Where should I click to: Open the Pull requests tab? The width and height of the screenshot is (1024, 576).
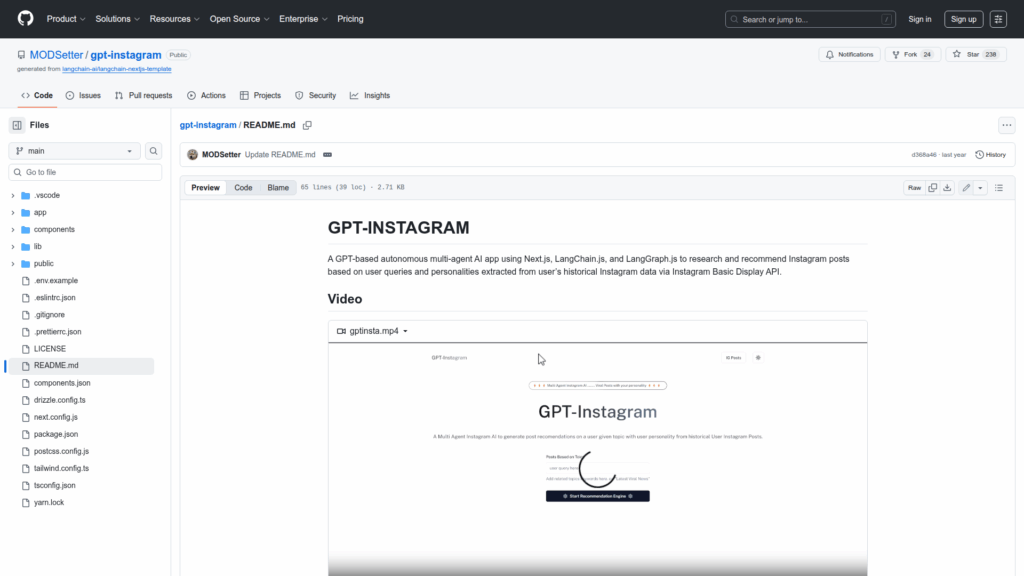click(x=144, y=95)
